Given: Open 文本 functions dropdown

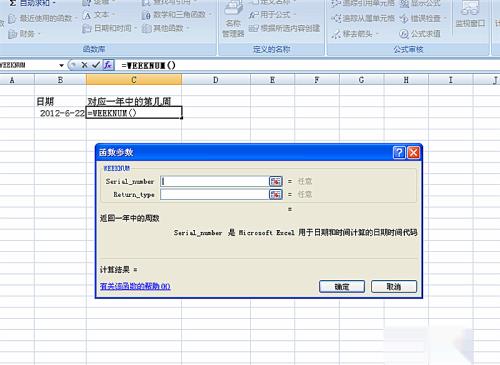Looking at the screenshot, I should tap(99, 15).
